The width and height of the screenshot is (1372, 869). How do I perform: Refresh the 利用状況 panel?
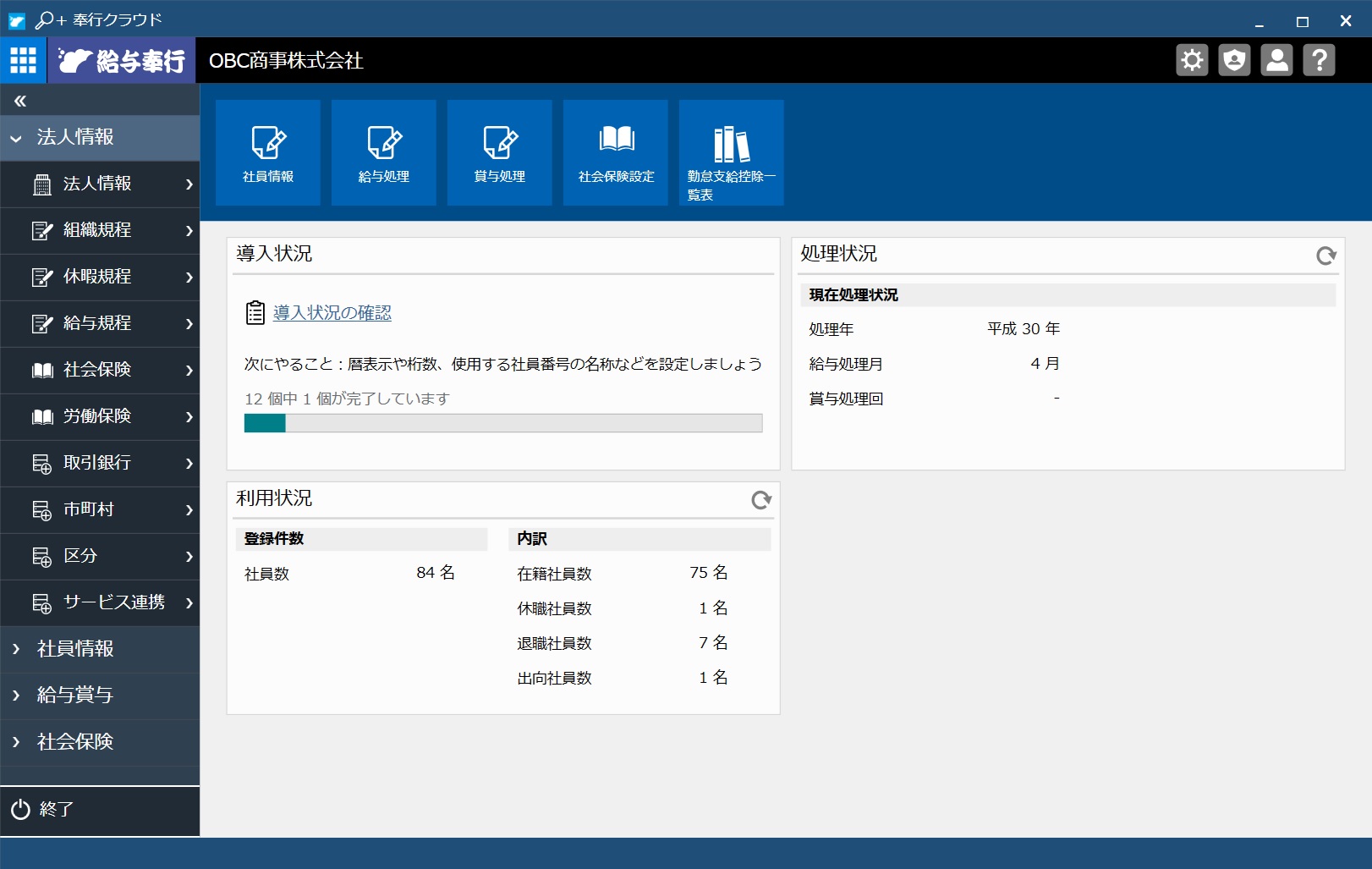click(760, 499)
